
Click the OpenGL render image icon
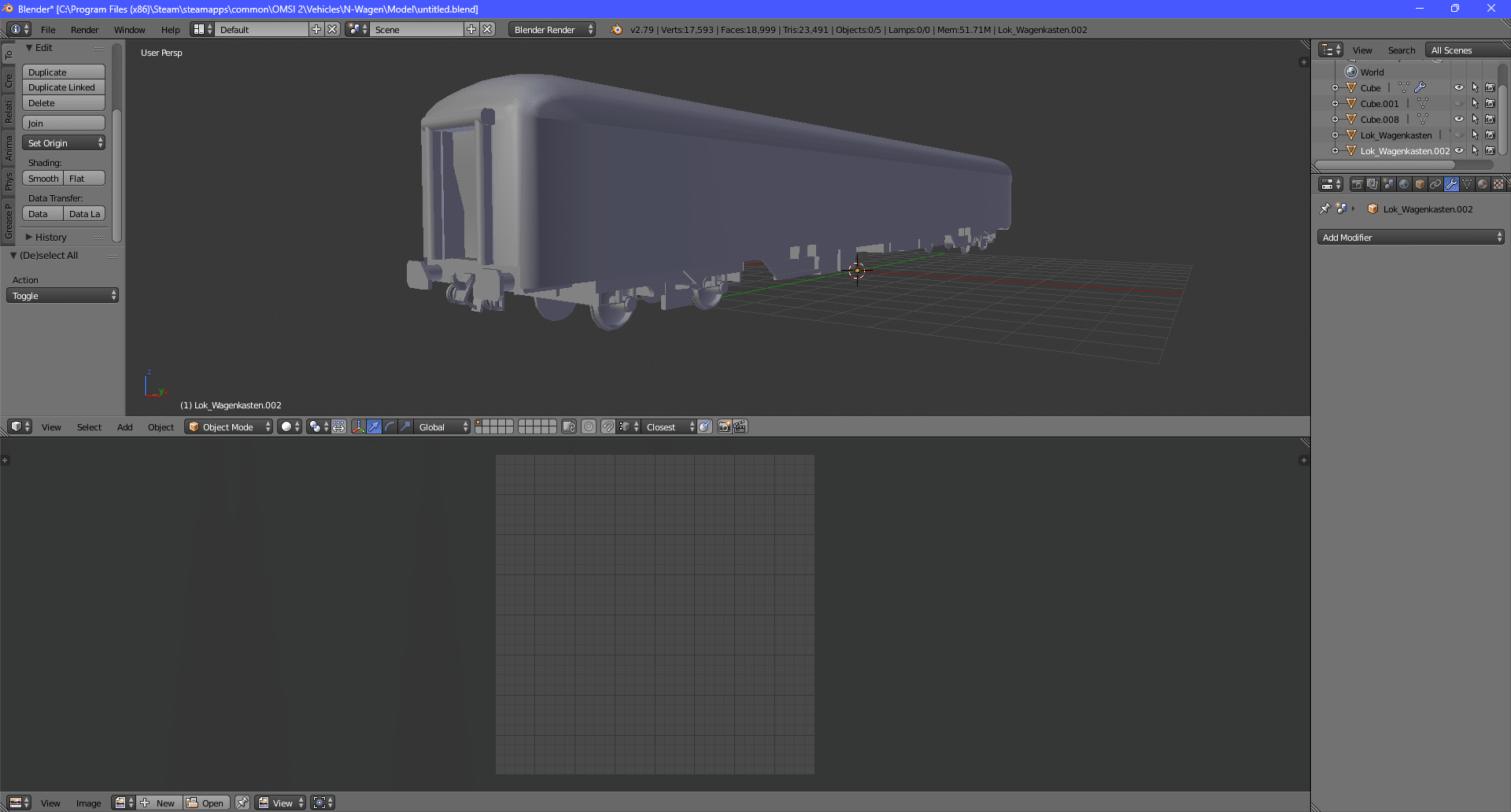(x=724, y=426)
